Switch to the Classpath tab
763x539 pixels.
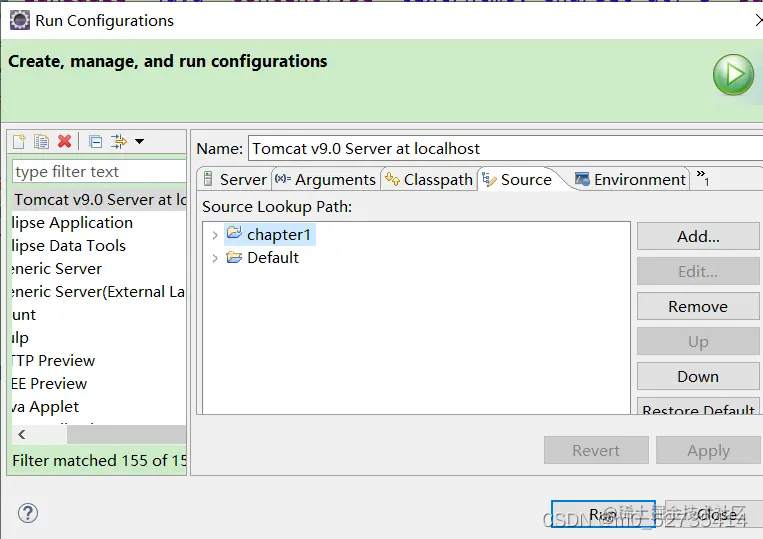point(428,180)
